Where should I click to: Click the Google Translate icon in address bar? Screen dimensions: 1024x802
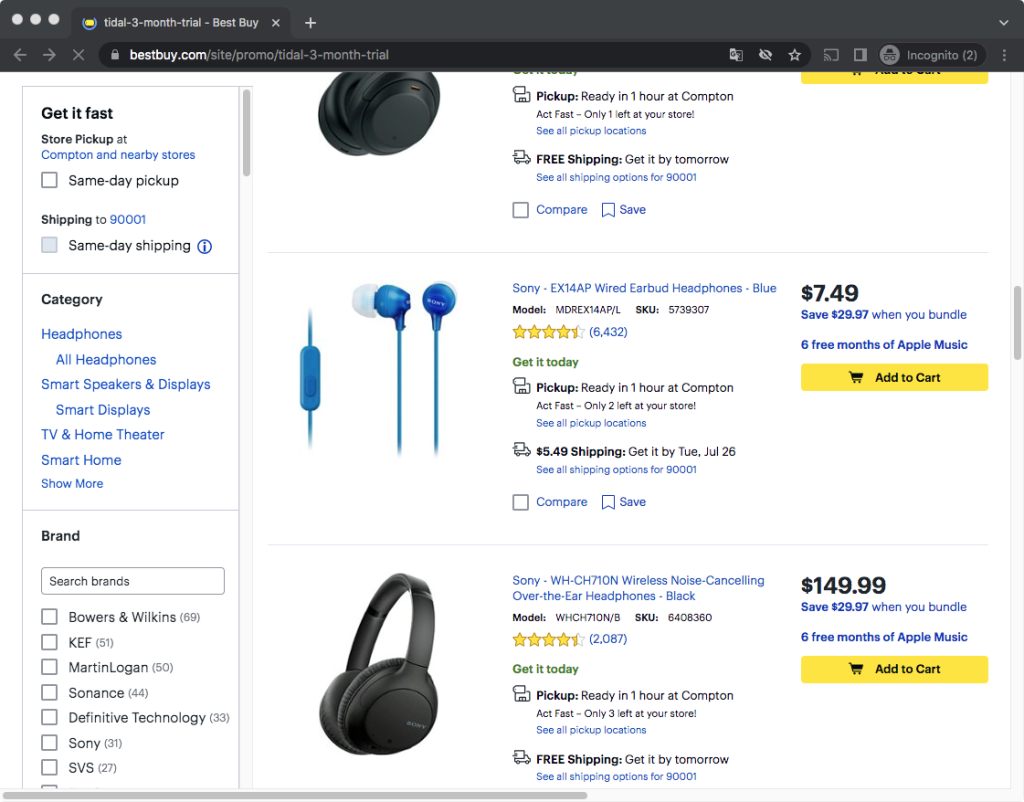(737, 55)
